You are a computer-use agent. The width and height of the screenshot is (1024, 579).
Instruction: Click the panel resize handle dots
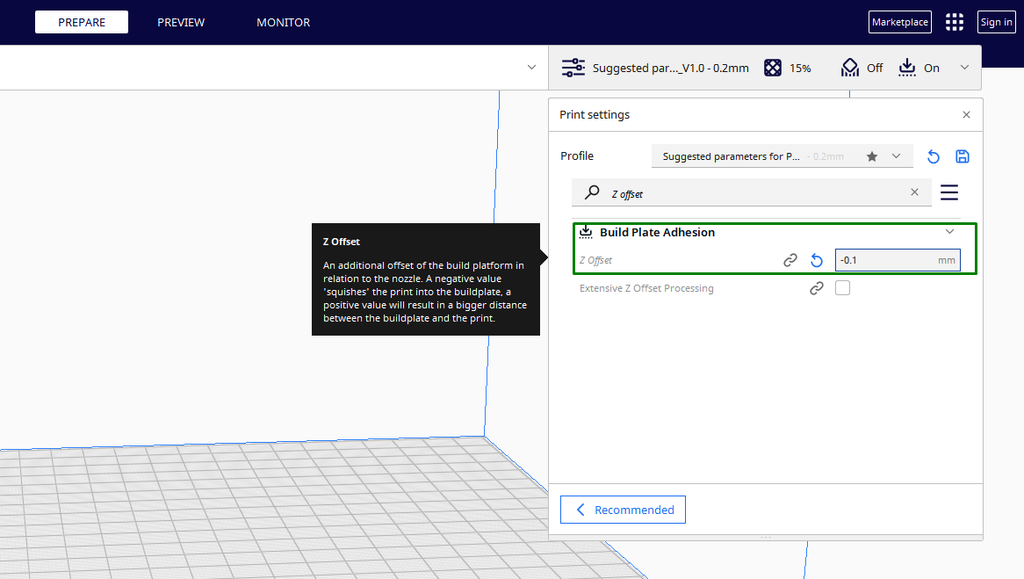(765, 538)
